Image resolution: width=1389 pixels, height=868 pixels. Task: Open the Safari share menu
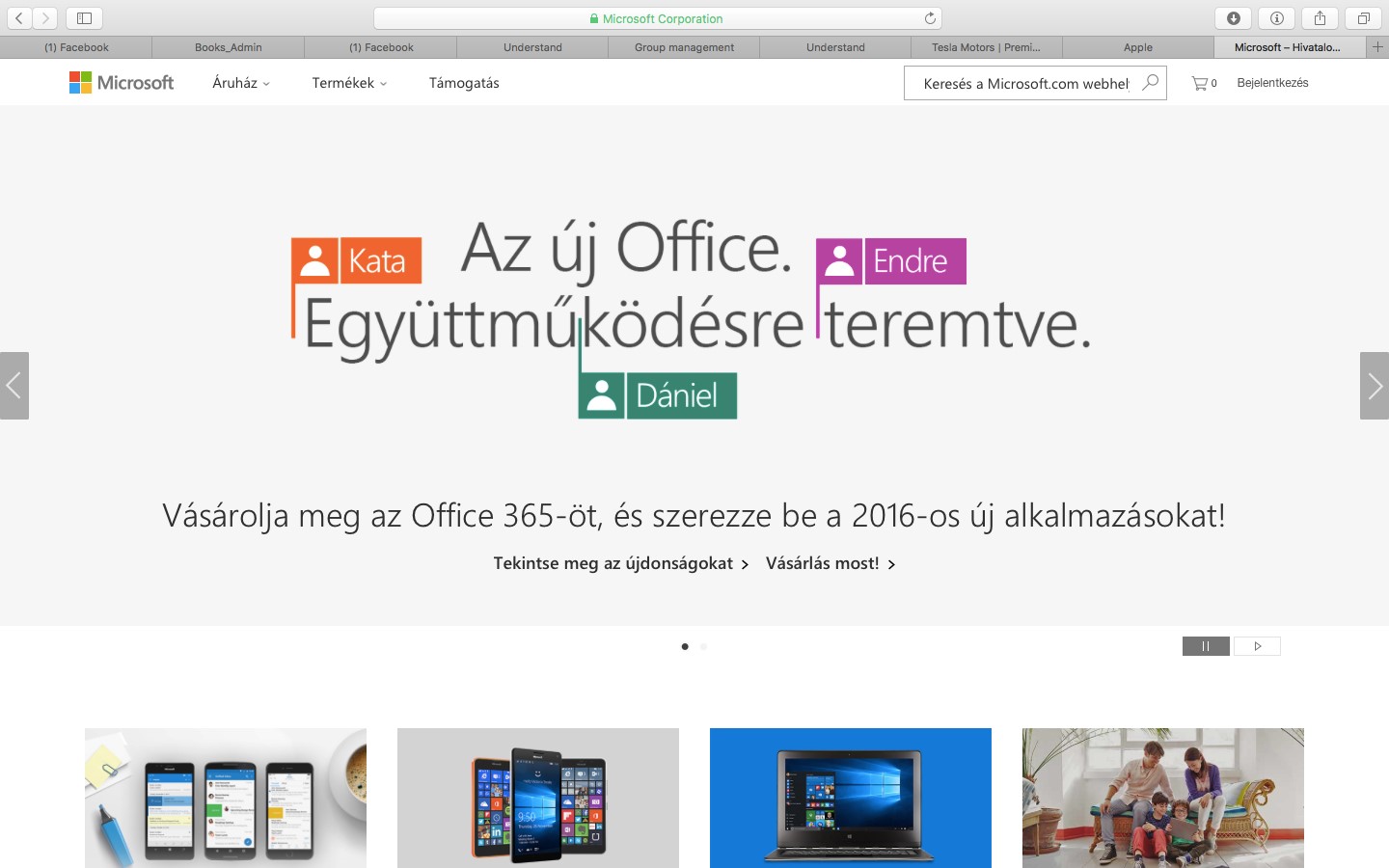[x=1320, y=18]
